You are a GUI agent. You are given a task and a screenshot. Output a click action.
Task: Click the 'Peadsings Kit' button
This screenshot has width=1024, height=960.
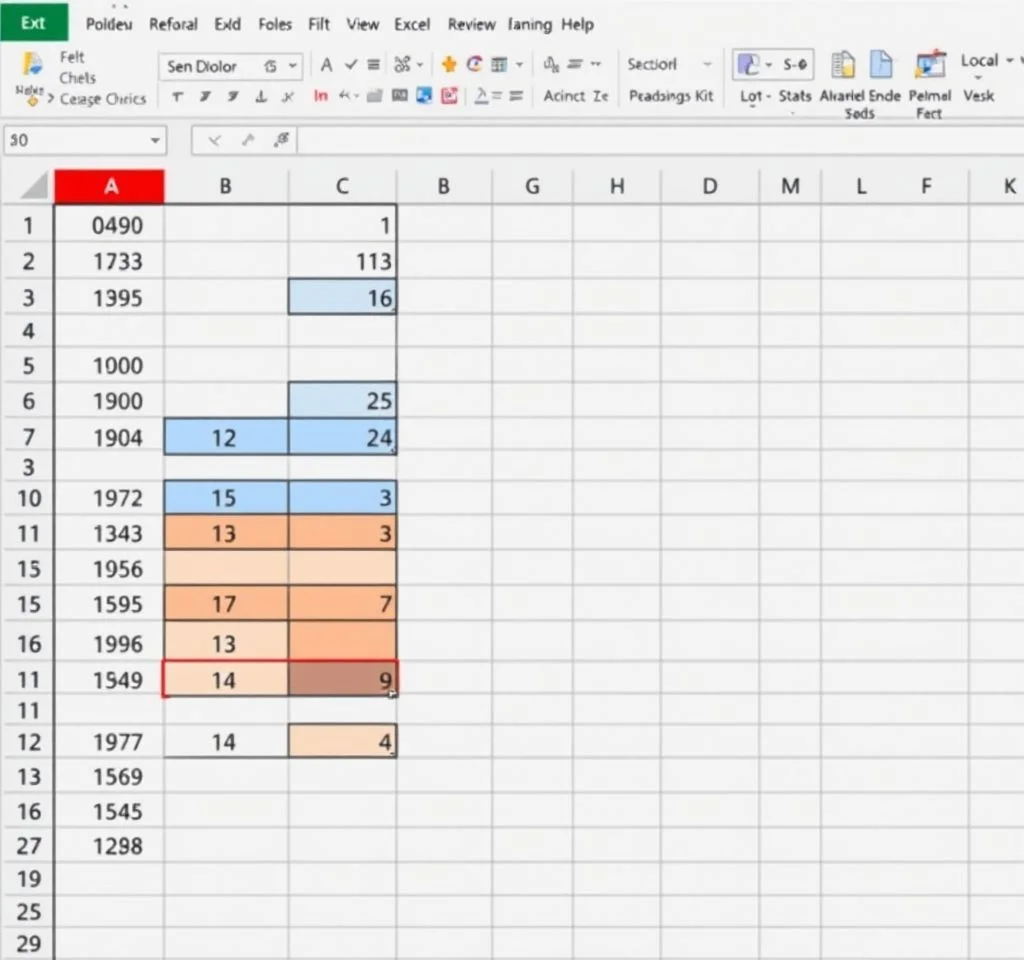671,96
